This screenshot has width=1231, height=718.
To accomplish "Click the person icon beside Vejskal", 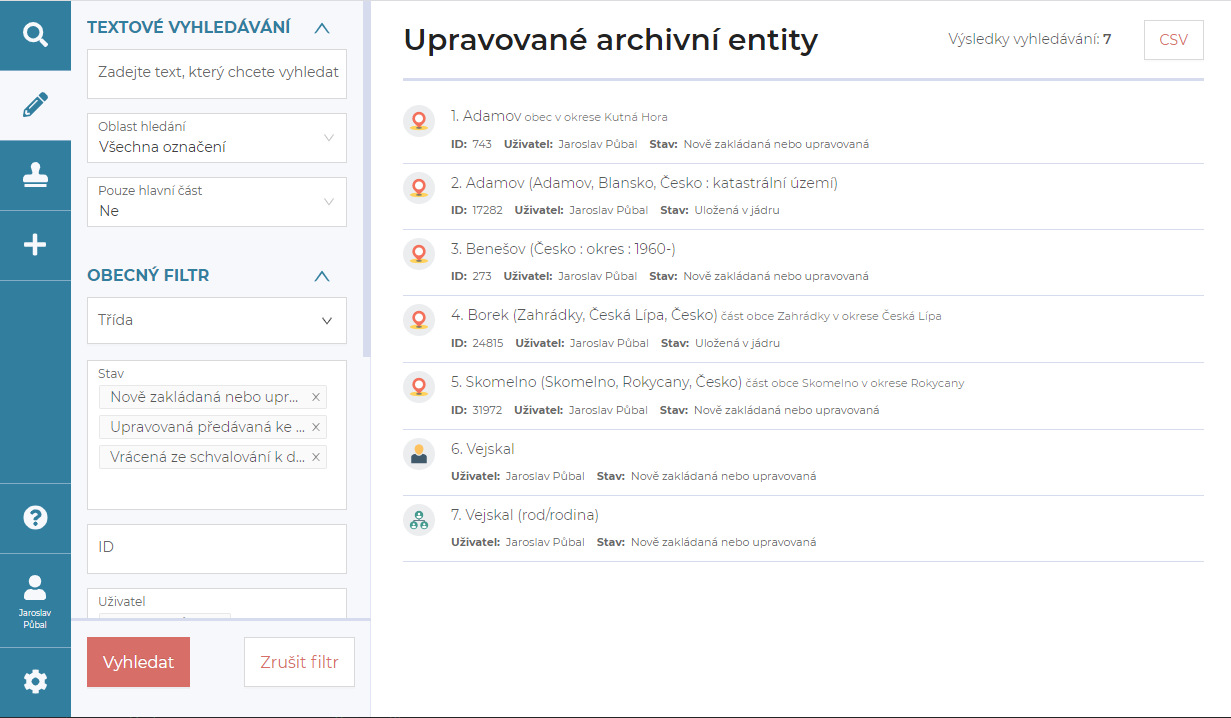I will (419, 454).
